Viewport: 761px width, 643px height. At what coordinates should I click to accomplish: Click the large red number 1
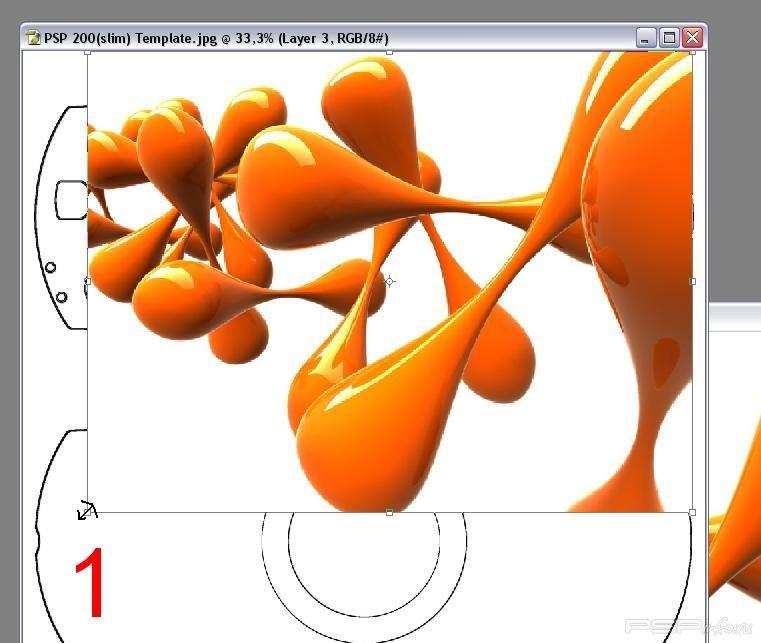(91, 587)
